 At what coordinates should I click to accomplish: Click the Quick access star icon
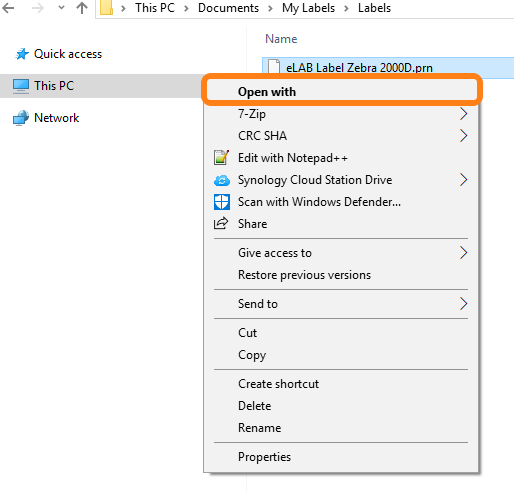(x=22, y=54)
